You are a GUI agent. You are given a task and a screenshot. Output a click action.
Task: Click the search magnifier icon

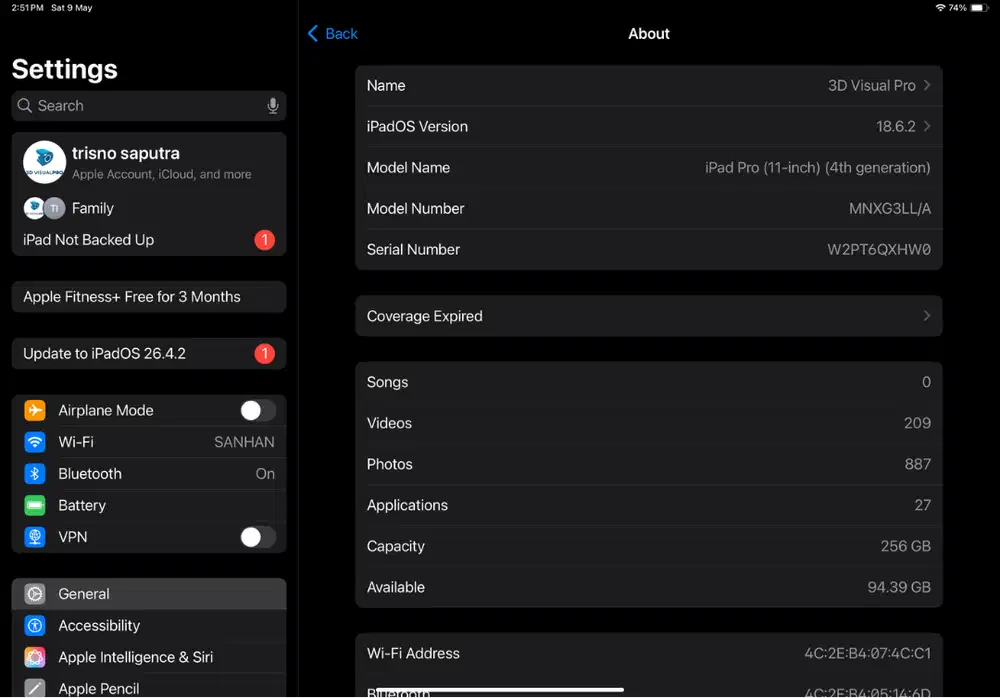(x=24, y=105)
